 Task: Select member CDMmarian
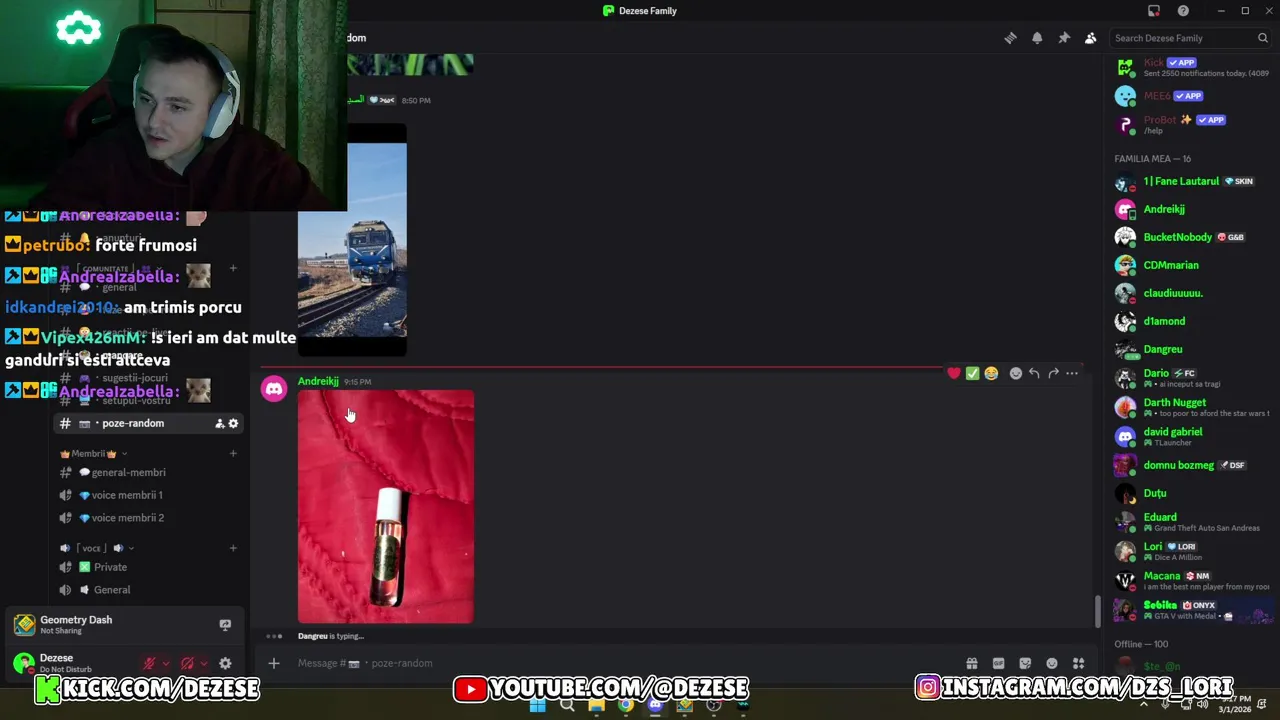(1191, 266)
